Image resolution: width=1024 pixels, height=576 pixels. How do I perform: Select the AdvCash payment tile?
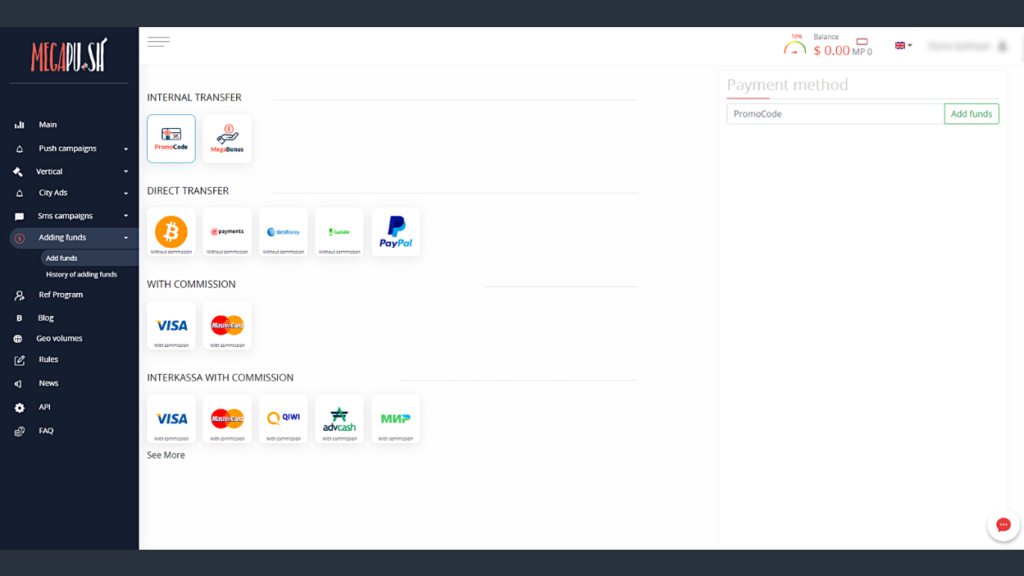(340, 419)
